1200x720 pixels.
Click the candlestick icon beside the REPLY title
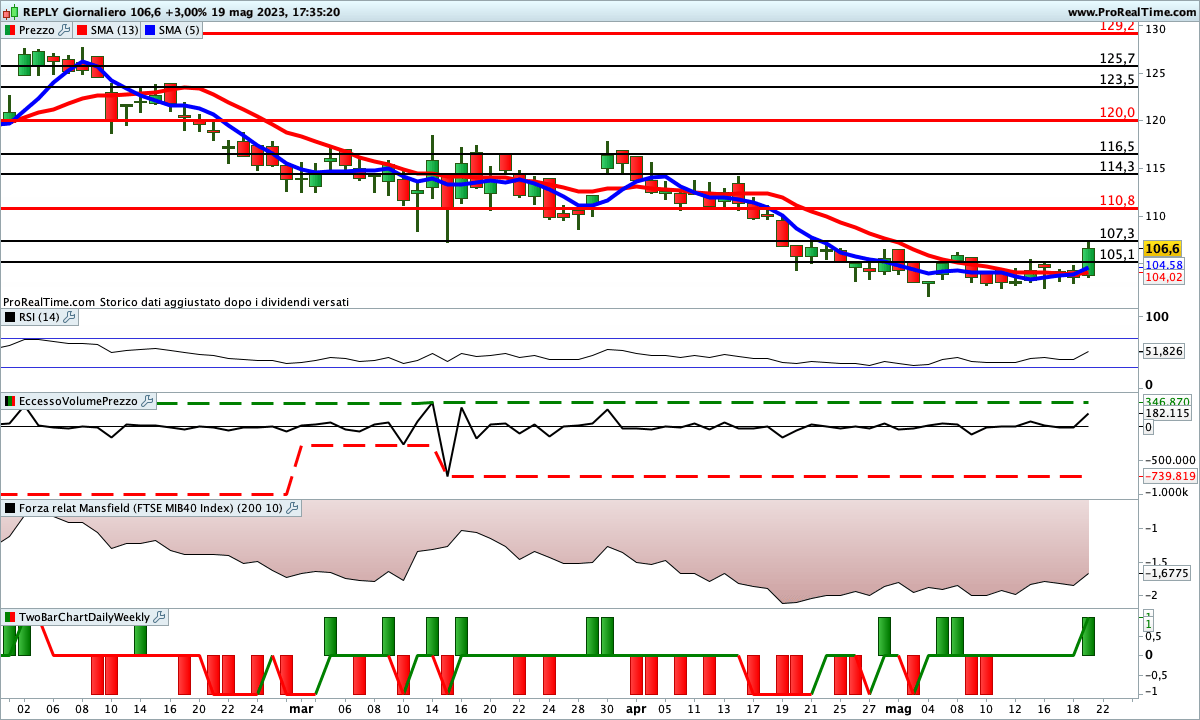click(x=9, y=12)
